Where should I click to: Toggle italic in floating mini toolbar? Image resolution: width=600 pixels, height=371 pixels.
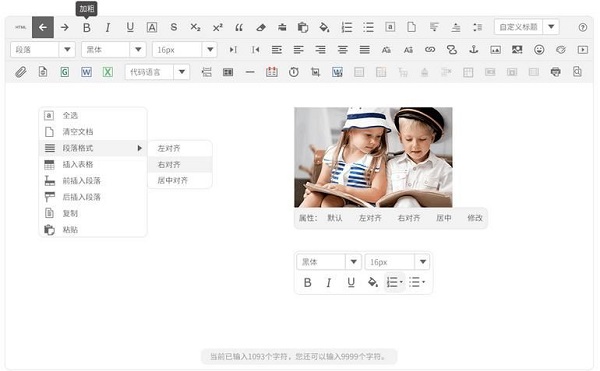coord(329,283)
